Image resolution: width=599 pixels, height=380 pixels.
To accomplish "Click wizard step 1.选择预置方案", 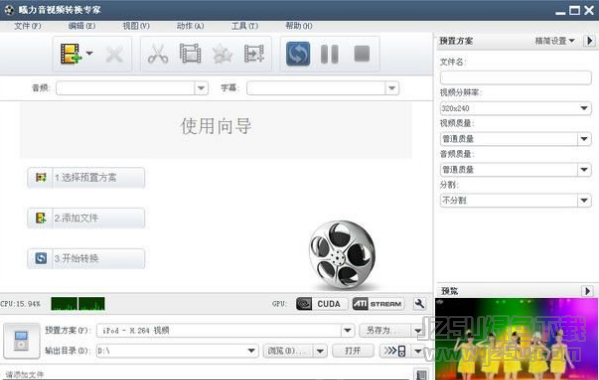I will [86, 178].
